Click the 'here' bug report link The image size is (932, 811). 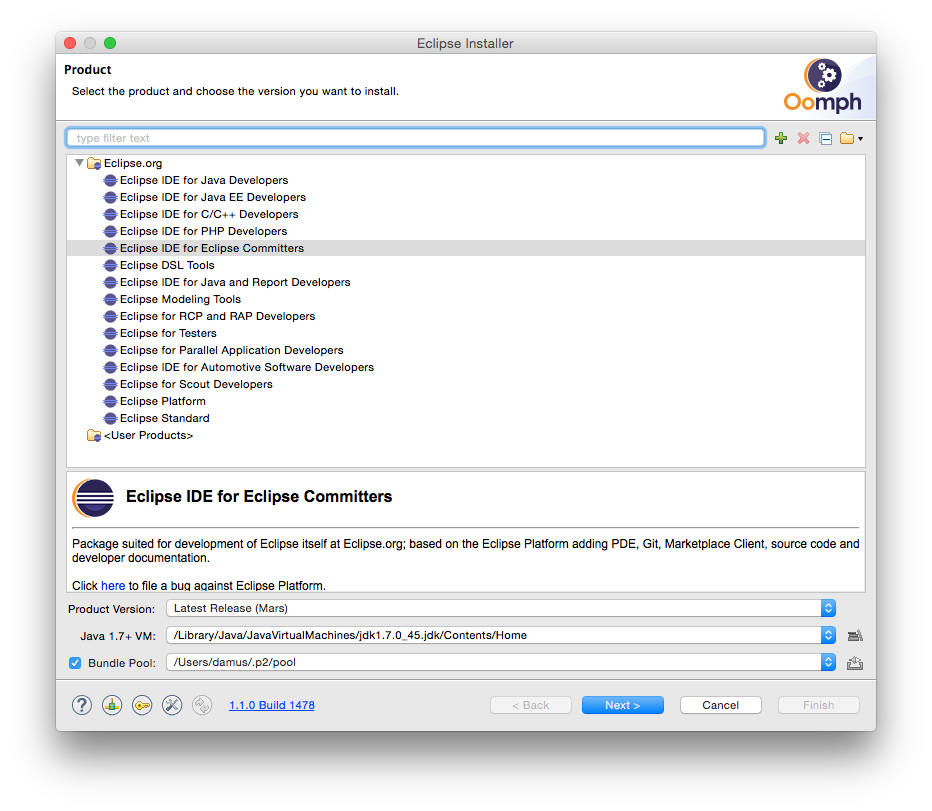(113, 586)
